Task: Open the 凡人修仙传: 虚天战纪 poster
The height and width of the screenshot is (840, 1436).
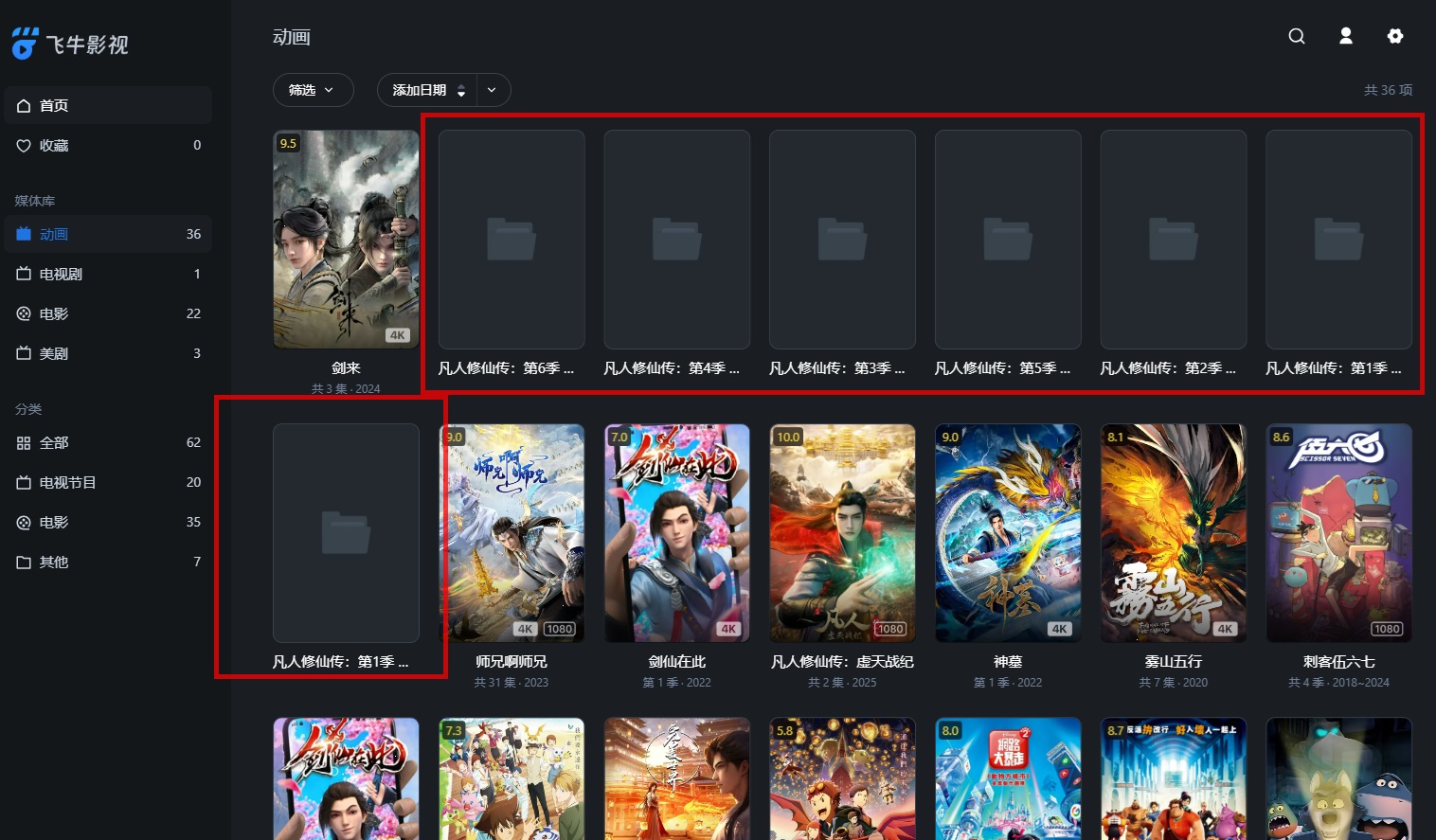Action: [842, 533]
